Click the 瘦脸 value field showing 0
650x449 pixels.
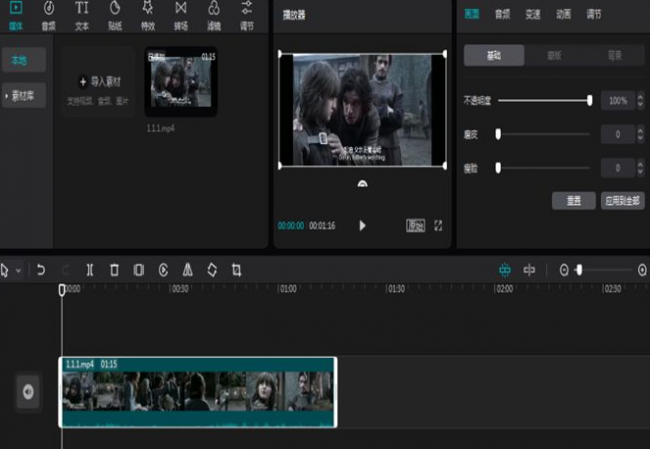(618, 168)
